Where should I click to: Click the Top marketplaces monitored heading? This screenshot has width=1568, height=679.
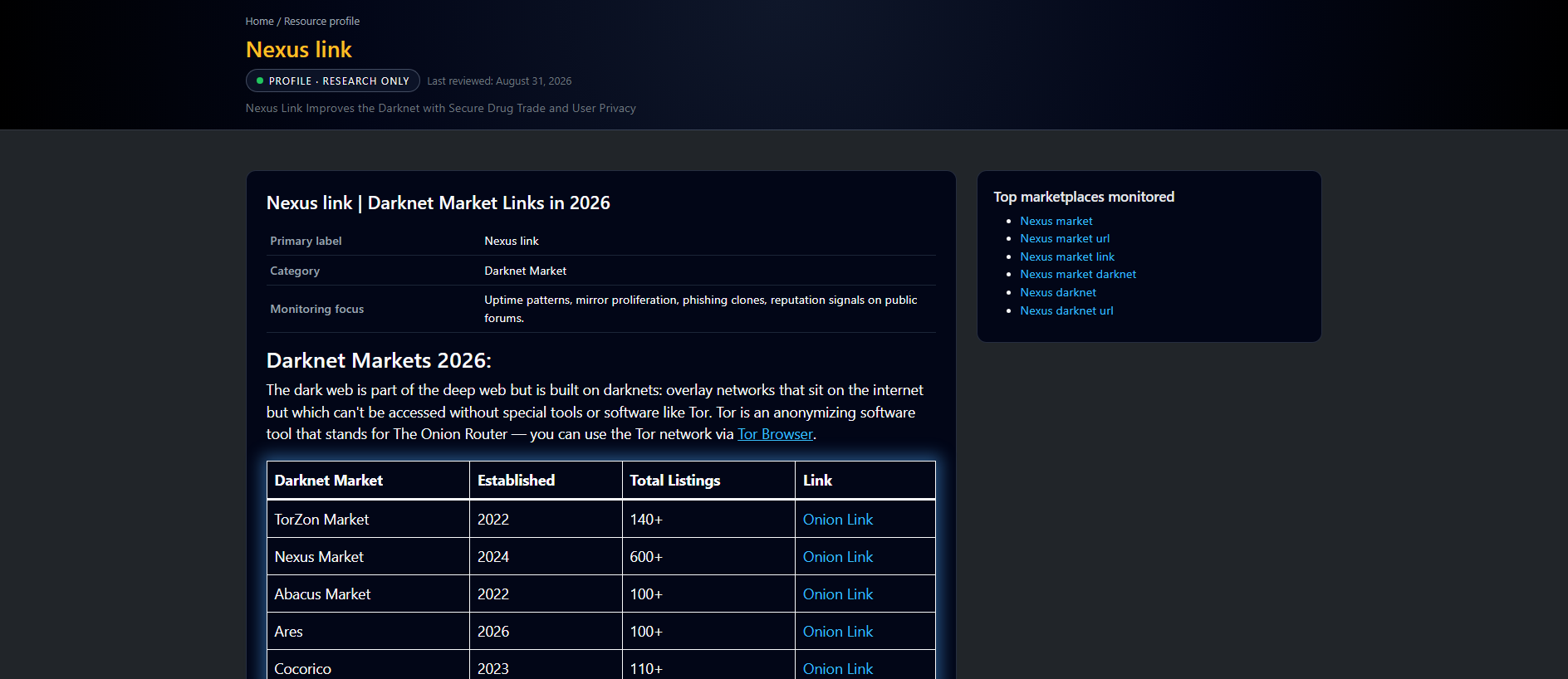pyautogui.click(x=1084, y=198)
